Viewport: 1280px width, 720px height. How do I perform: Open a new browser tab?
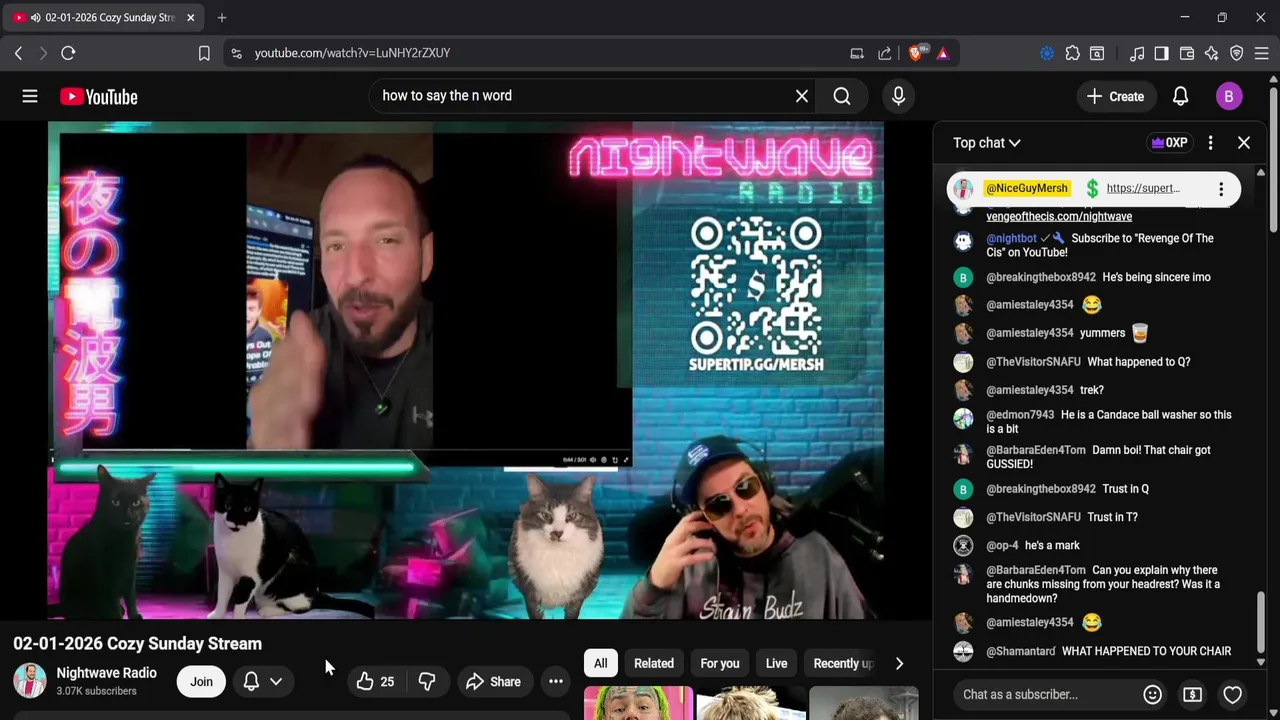222,17
